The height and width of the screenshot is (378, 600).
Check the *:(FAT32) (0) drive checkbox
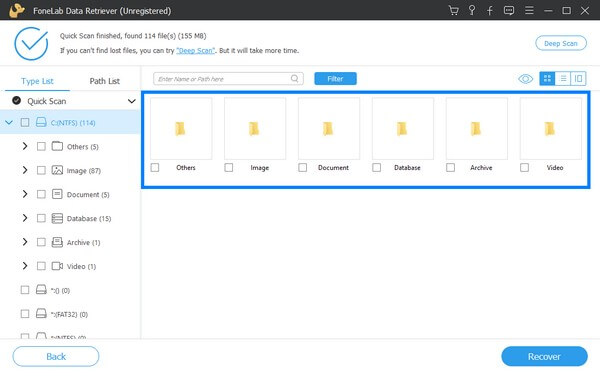click(25, 314)
